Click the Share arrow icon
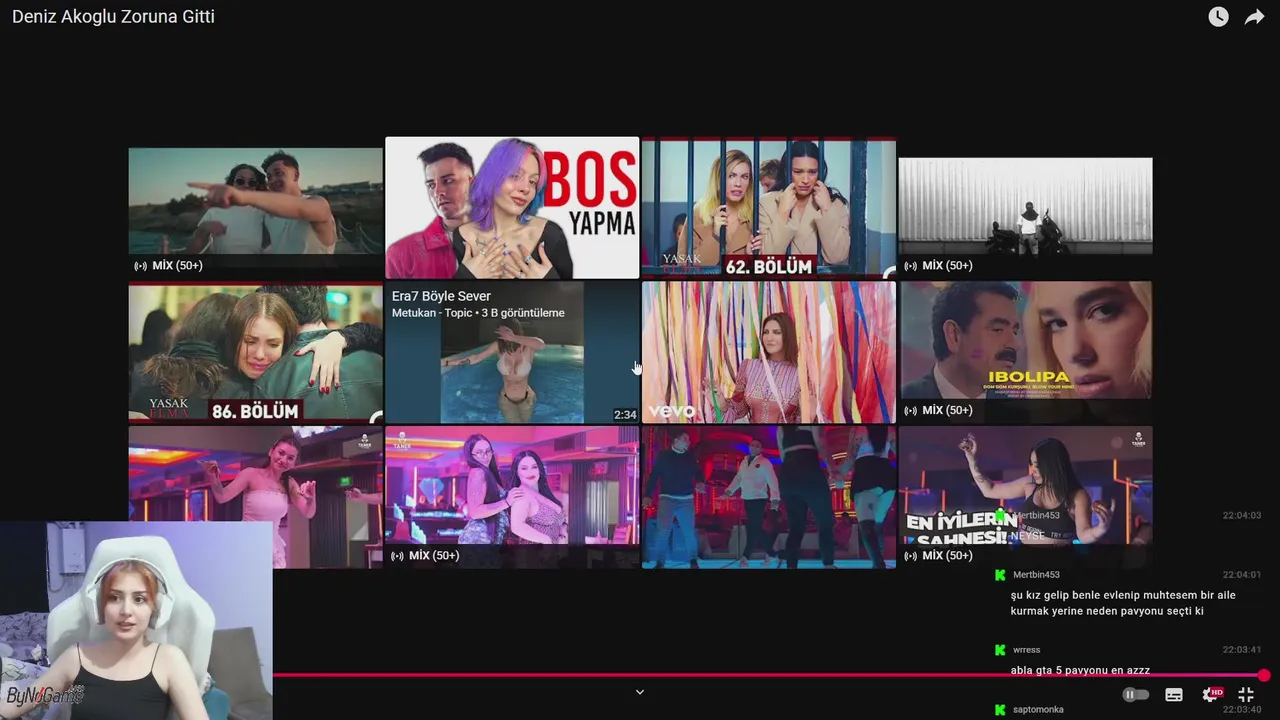Viewport: 1280px width, 720px height. pyautogui.click(x=1254, y=17)
